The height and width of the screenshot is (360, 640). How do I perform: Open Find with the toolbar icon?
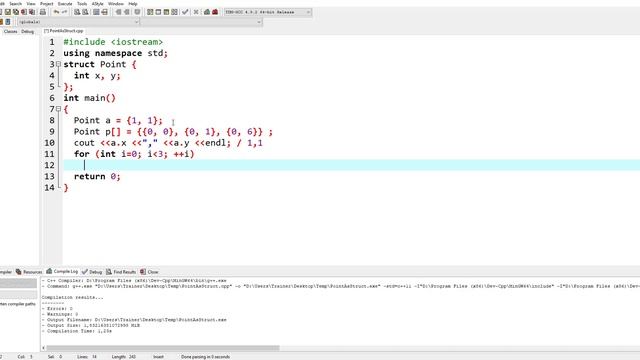pyautogui.click(x=77, y=12)
